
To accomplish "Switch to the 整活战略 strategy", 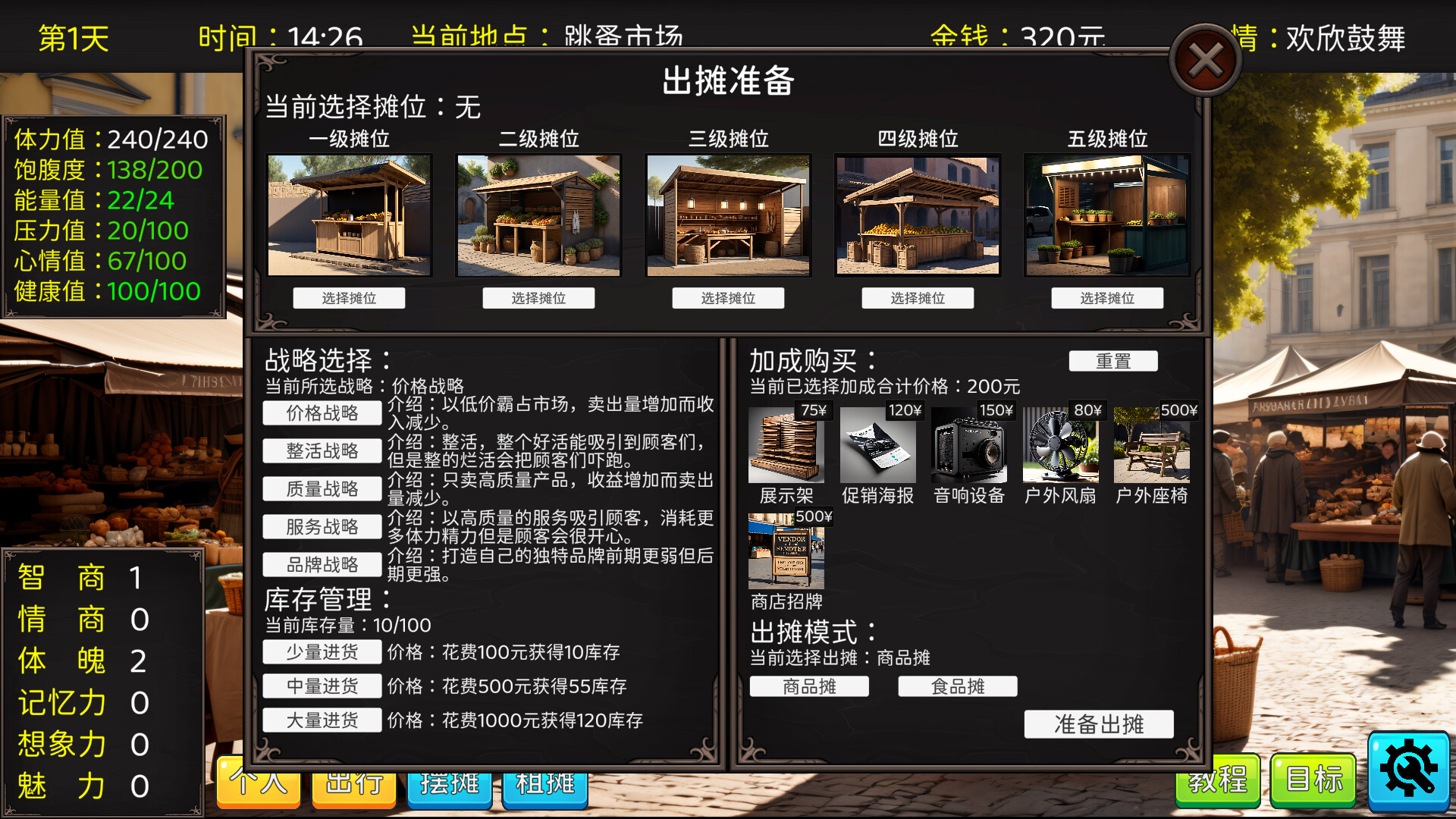I will tap(322, 450).
